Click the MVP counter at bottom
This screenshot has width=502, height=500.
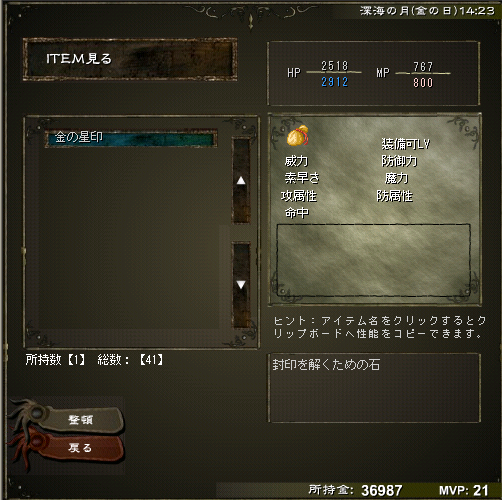point(464,490)
